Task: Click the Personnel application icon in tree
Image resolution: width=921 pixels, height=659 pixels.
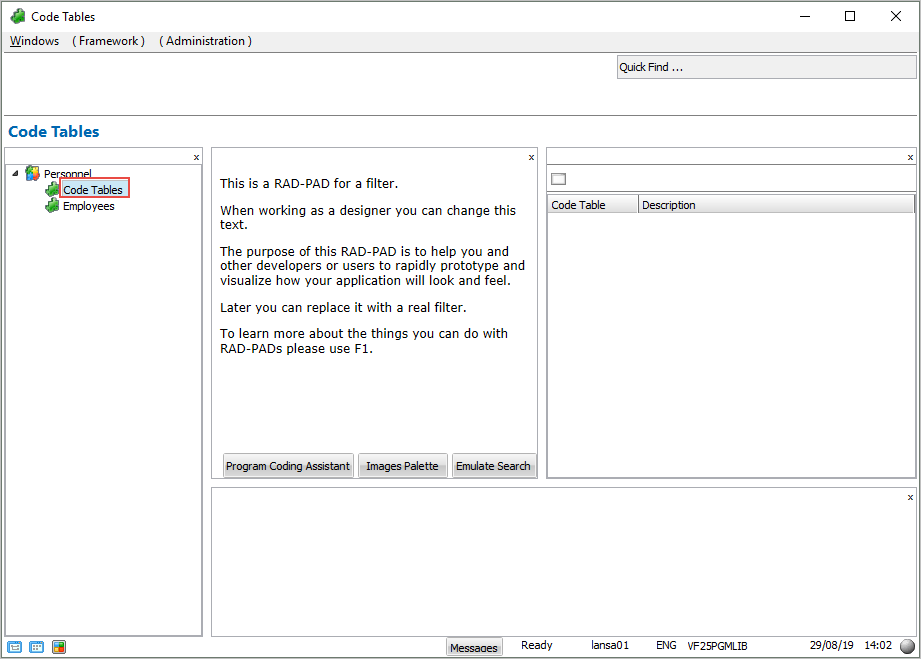Action: pos(32,173)
